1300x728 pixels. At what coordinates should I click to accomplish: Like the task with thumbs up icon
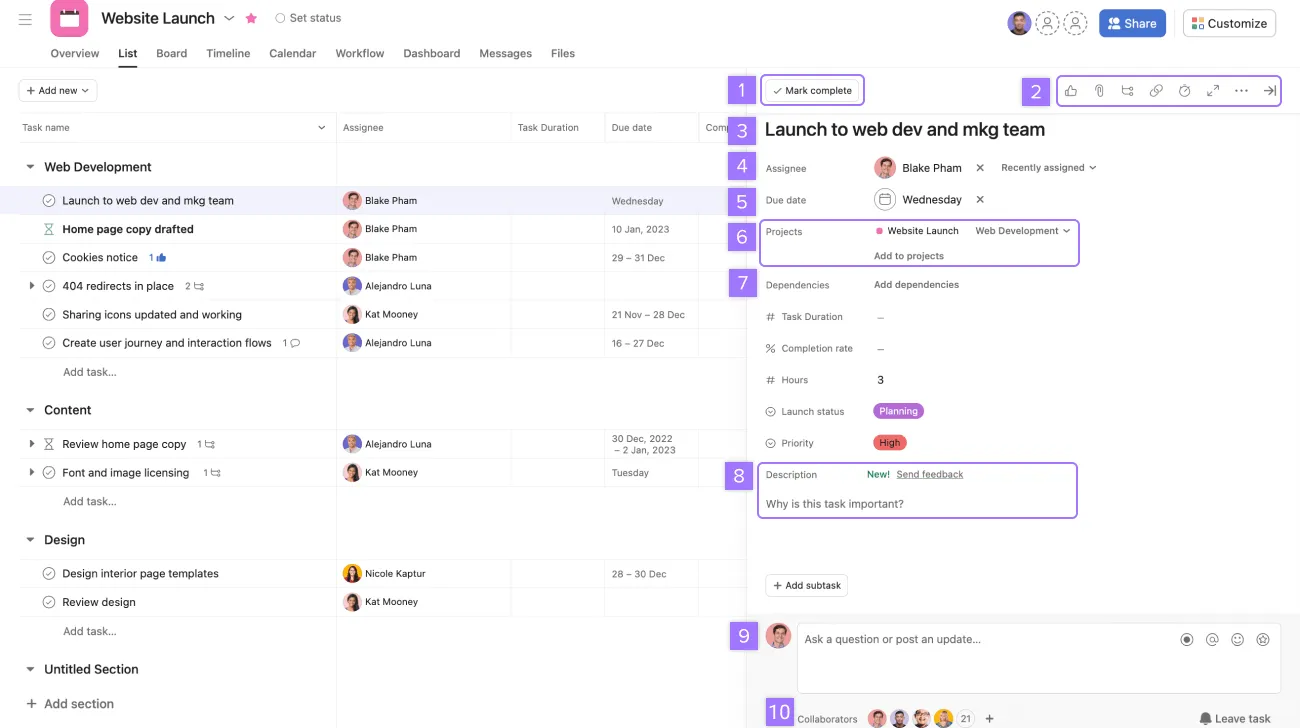(x=1071, y=91)
